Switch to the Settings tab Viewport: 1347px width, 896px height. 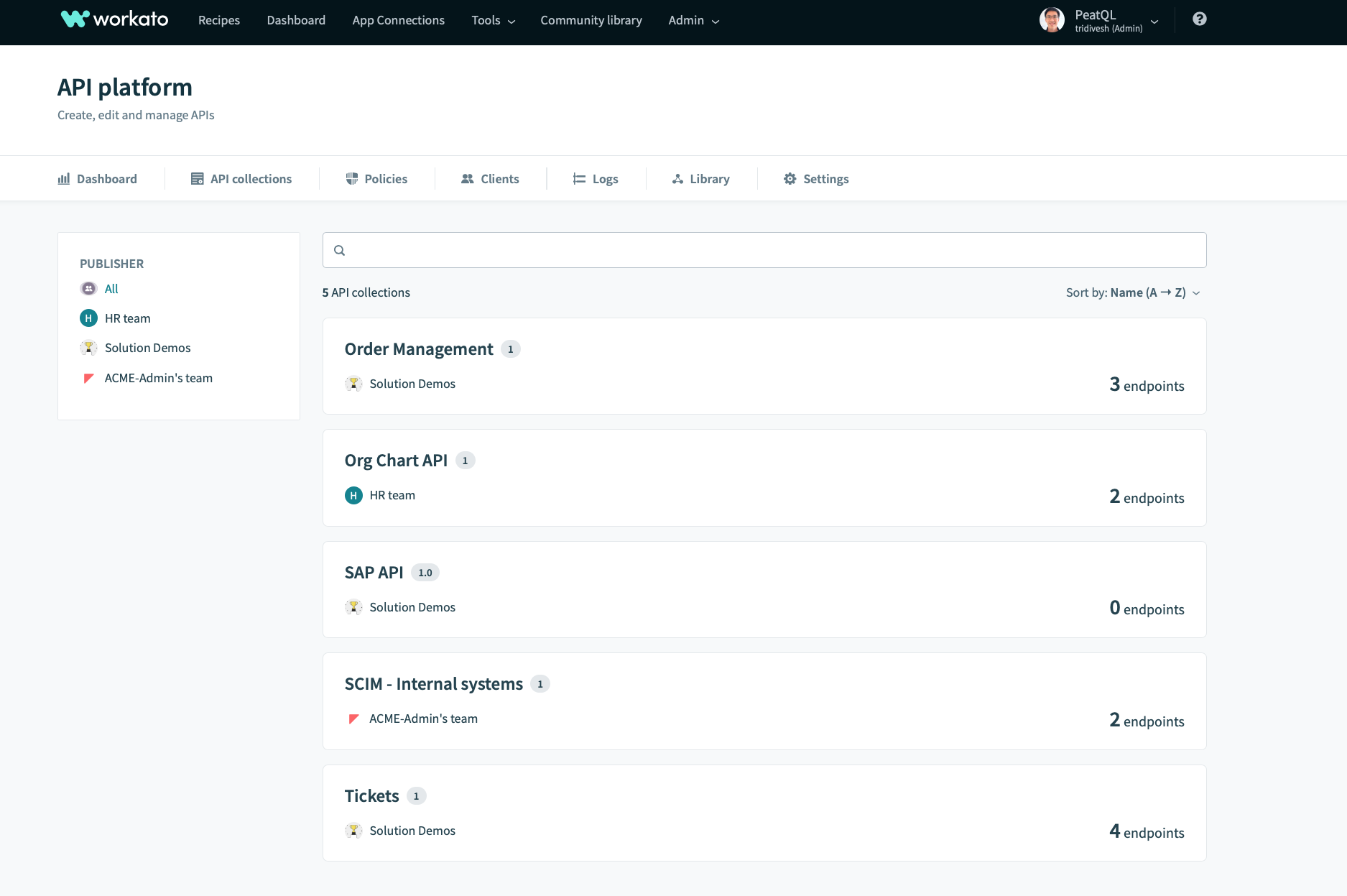click(816, 179)
